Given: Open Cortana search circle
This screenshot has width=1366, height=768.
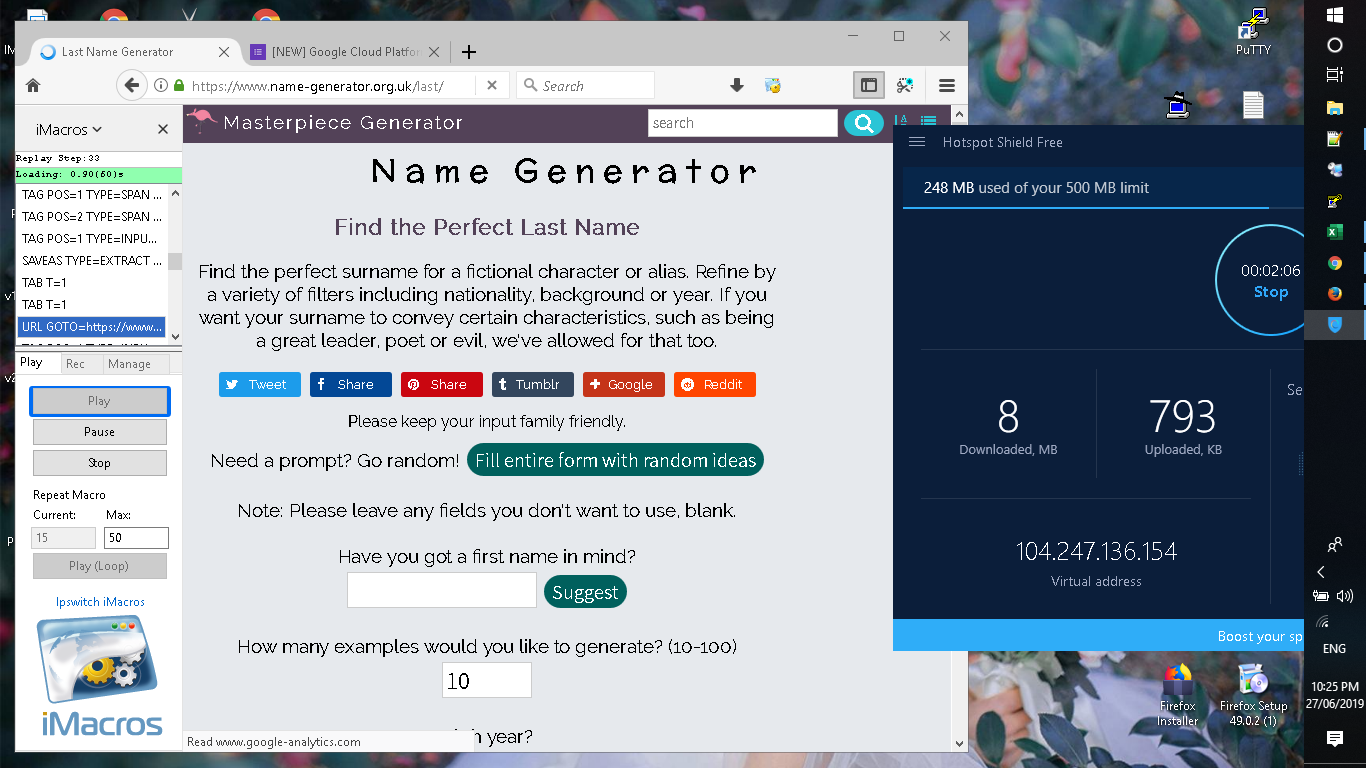Looking at the screenshot, I should (x=1334, y=45).
